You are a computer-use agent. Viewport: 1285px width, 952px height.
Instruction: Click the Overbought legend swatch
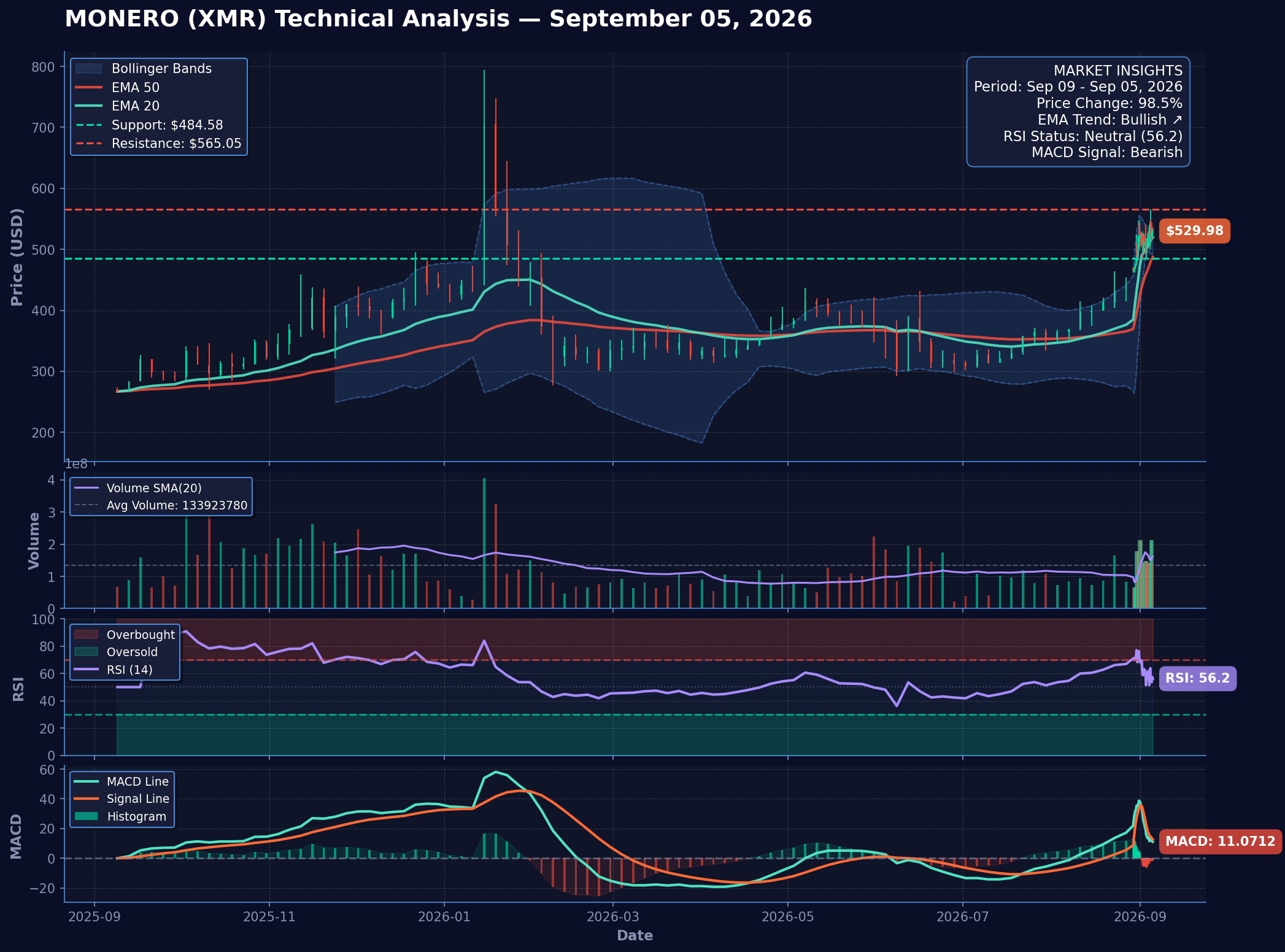coord(87,635)
